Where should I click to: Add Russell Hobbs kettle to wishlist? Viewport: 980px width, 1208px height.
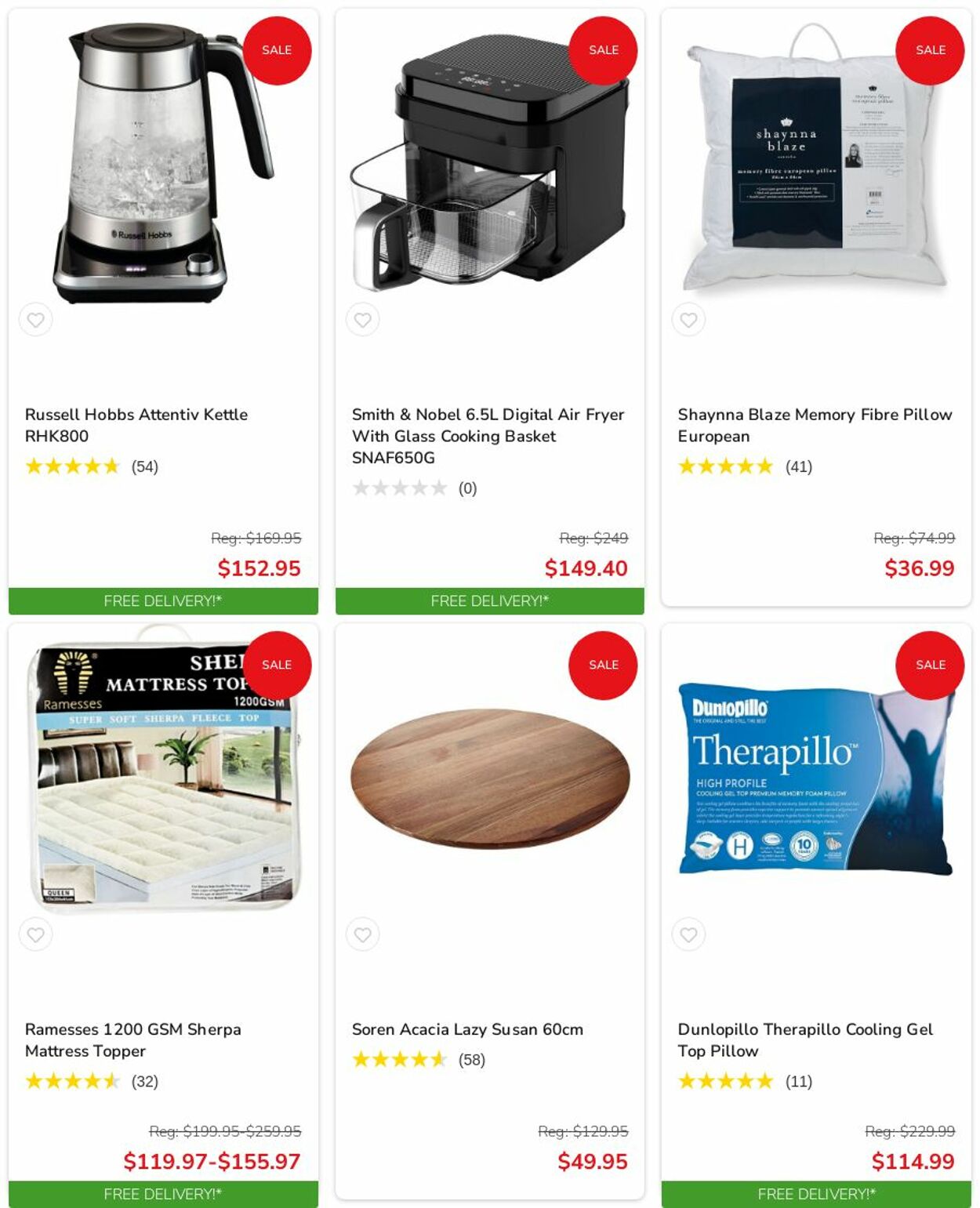pyautogui.click(x=35, y=320)
